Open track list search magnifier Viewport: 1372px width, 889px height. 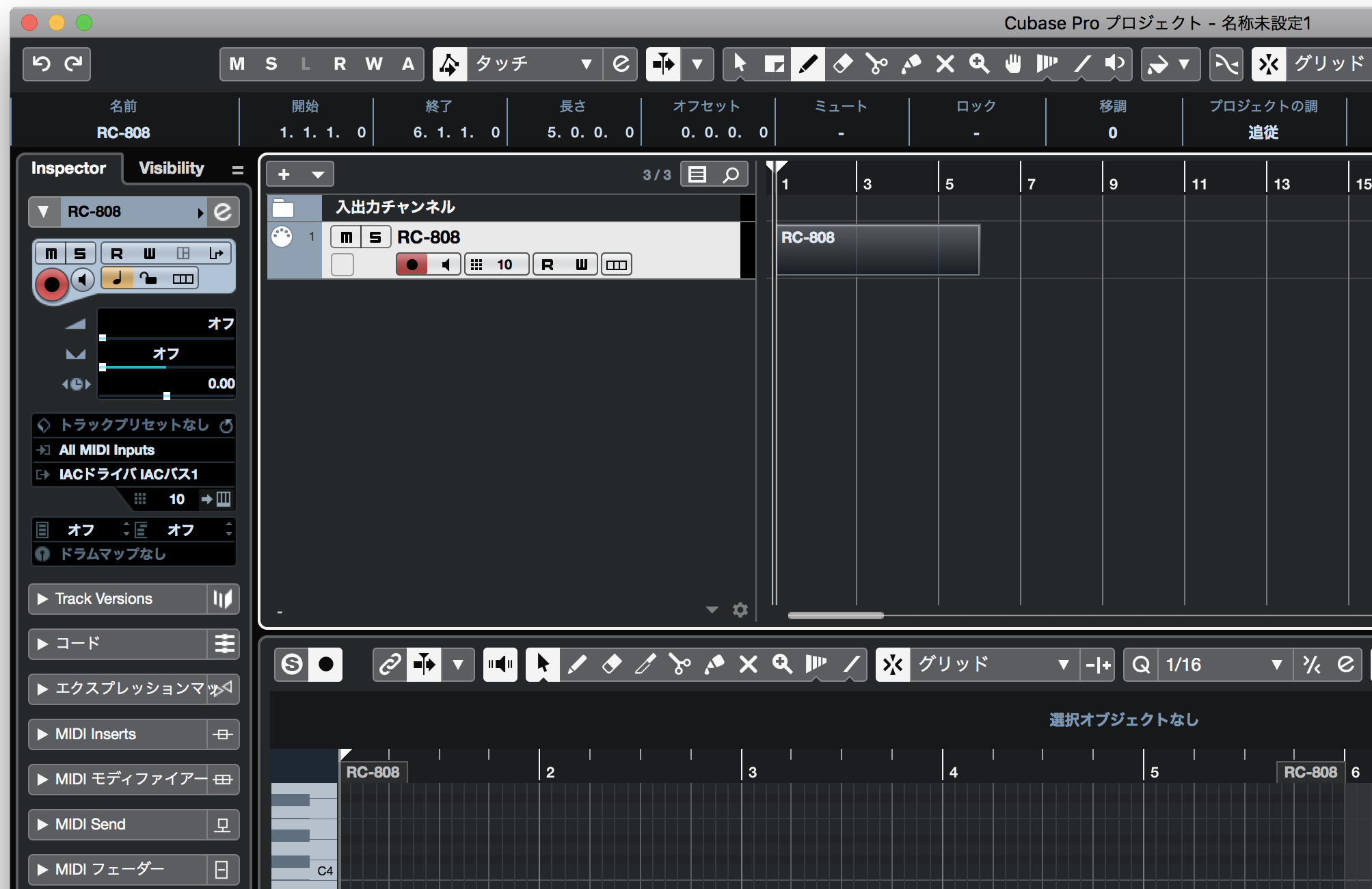tap(731, 175)
